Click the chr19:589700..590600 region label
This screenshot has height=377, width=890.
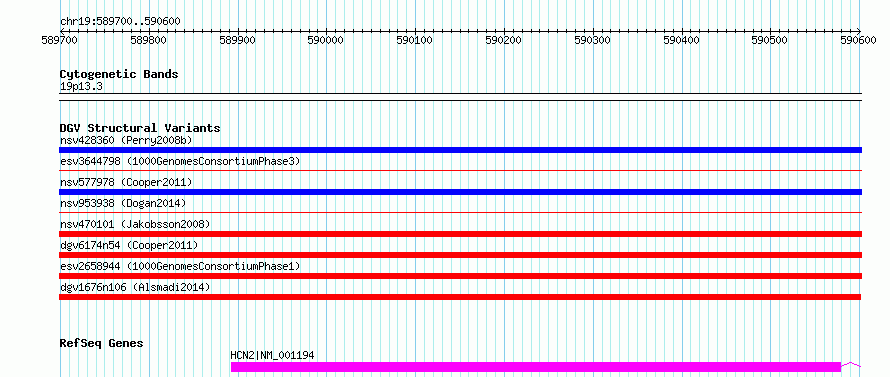[120, 22]
